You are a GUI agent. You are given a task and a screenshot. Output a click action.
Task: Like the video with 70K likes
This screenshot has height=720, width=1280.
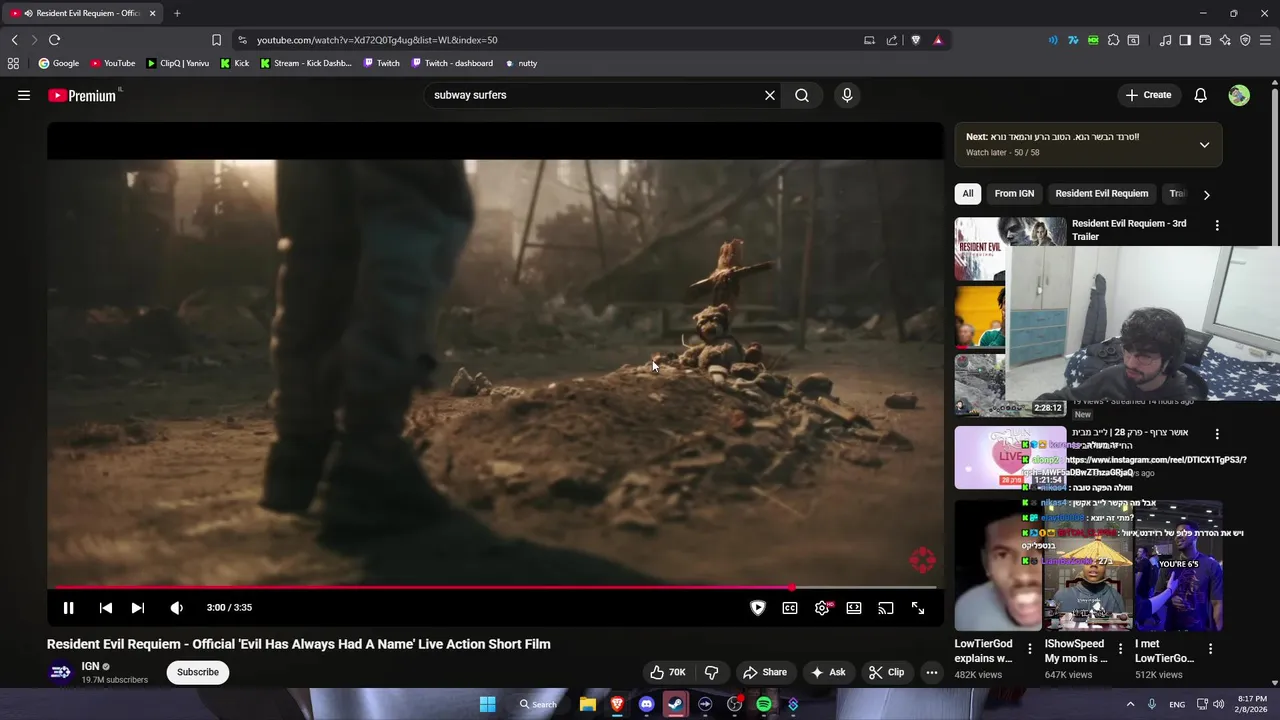coord(667,672)
